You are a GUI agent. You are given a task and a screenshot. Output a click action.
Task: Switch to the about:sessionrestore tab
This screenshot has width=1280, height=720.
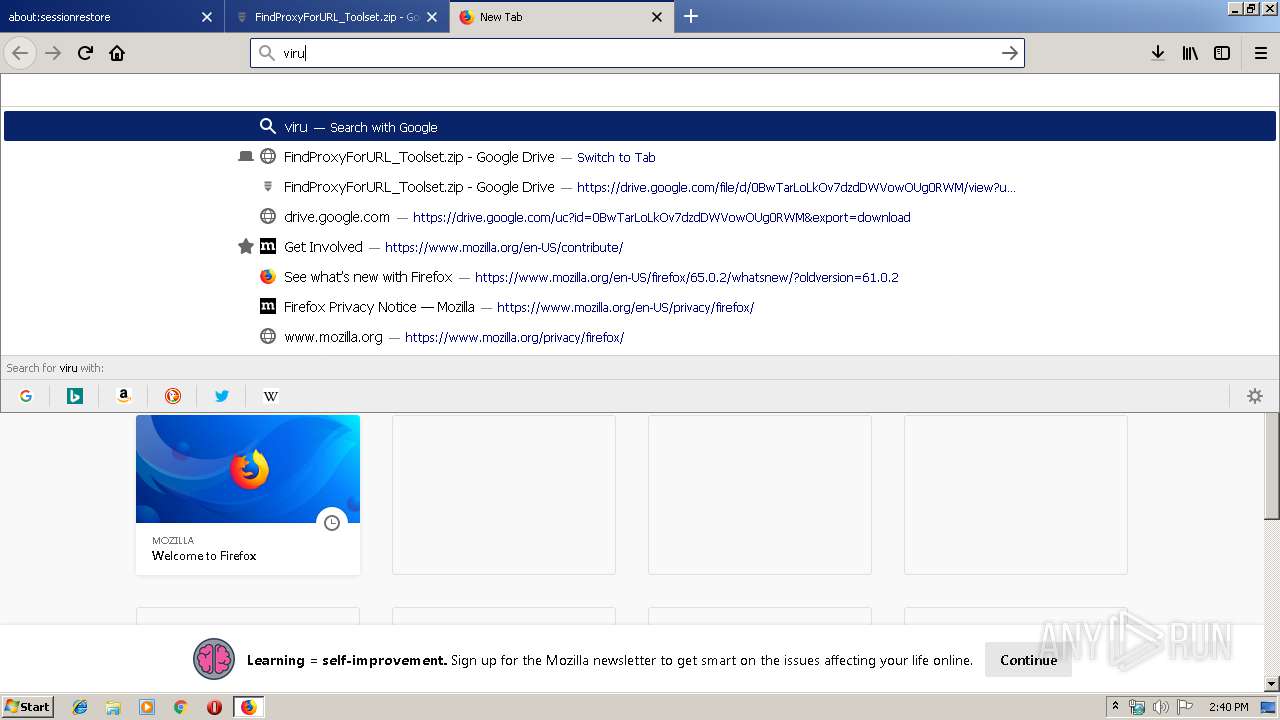click(110, 17)
